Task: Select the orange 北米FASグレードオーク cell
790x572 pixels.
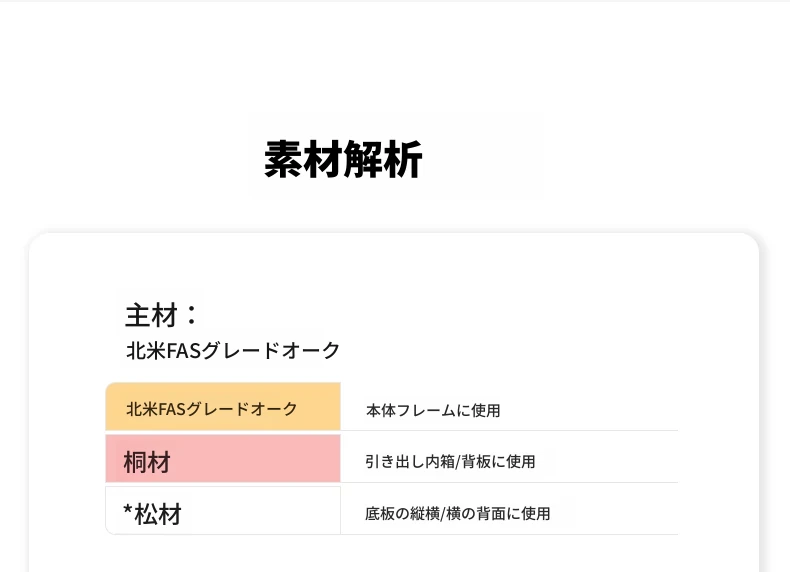Action: (223, 407)
